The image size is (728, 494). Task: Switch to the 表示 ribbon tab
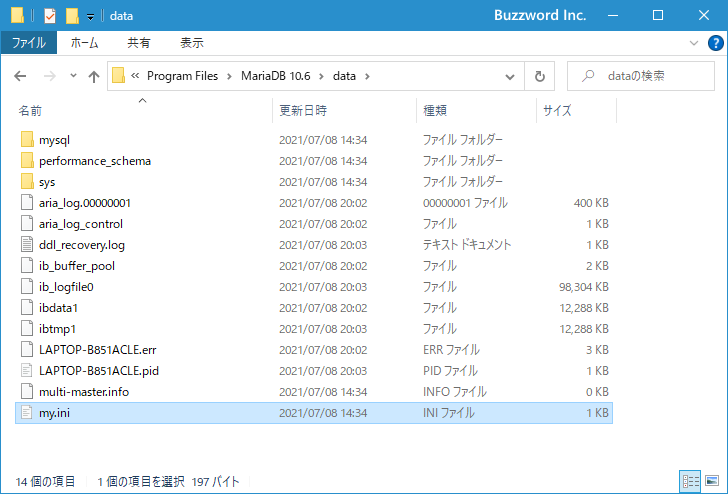tap(192, 43)
